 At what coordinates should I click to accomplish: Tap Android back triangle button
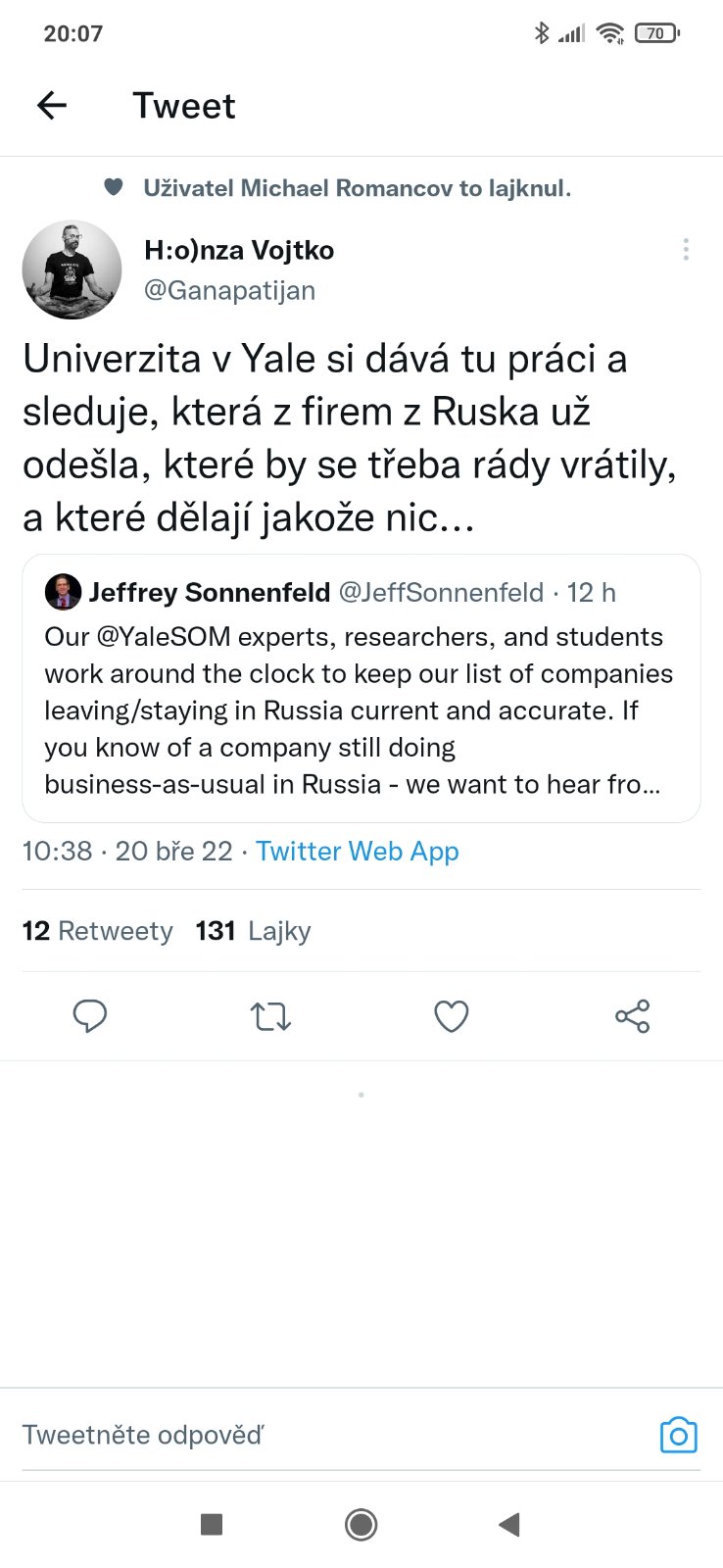point(508,1524)
